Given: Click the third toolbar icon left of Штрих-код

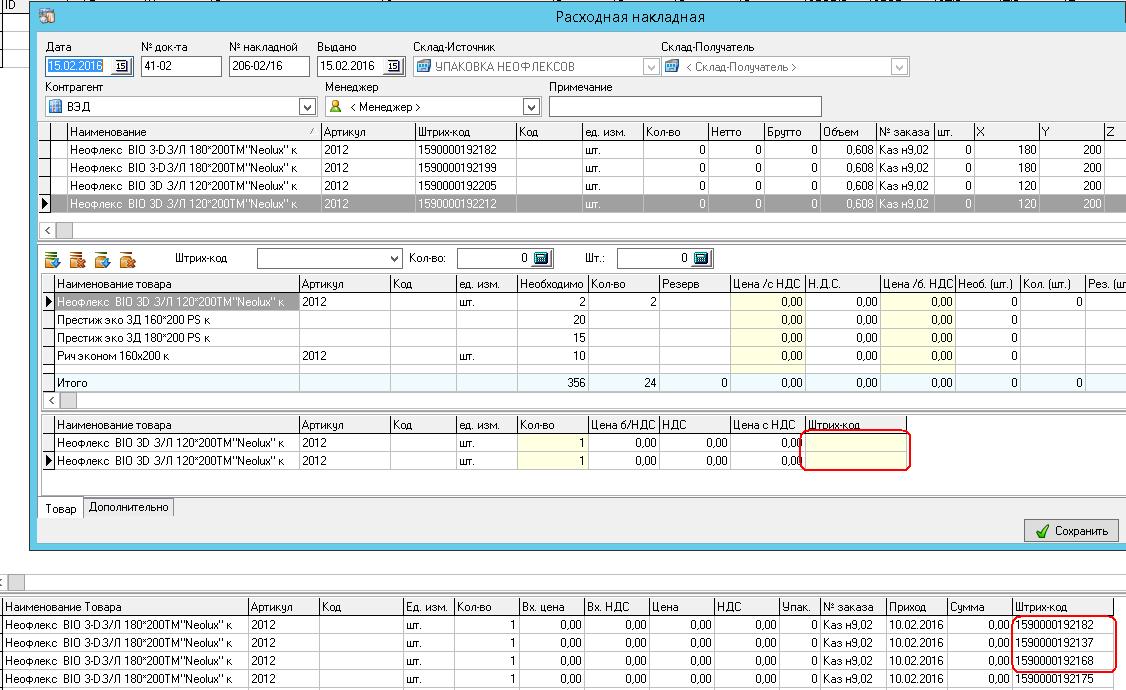Looking at the screenshot, I should point(102,260).
